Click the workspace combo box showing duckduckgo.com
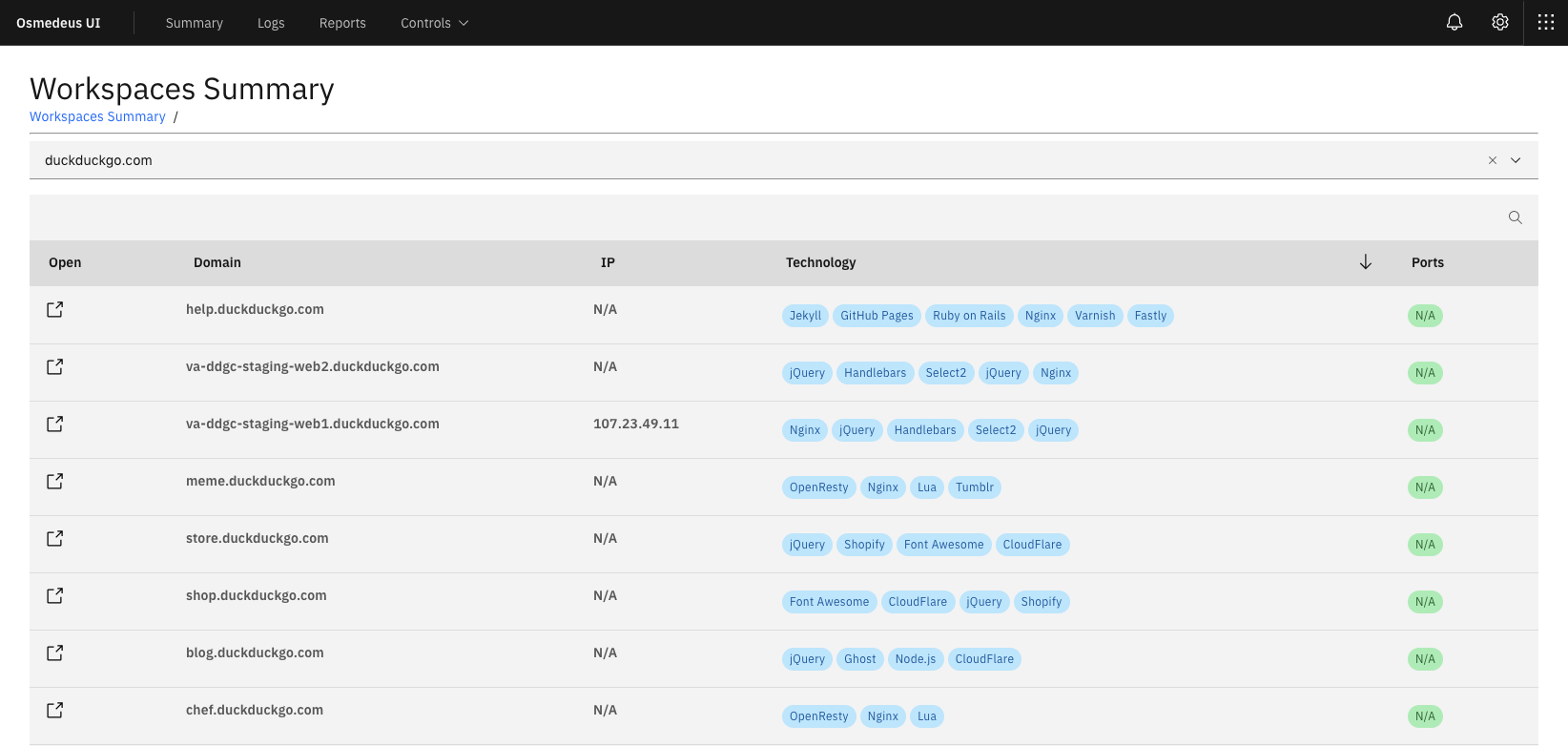The height and width of the screenshot is (746, 1568). tap(784, 160)
